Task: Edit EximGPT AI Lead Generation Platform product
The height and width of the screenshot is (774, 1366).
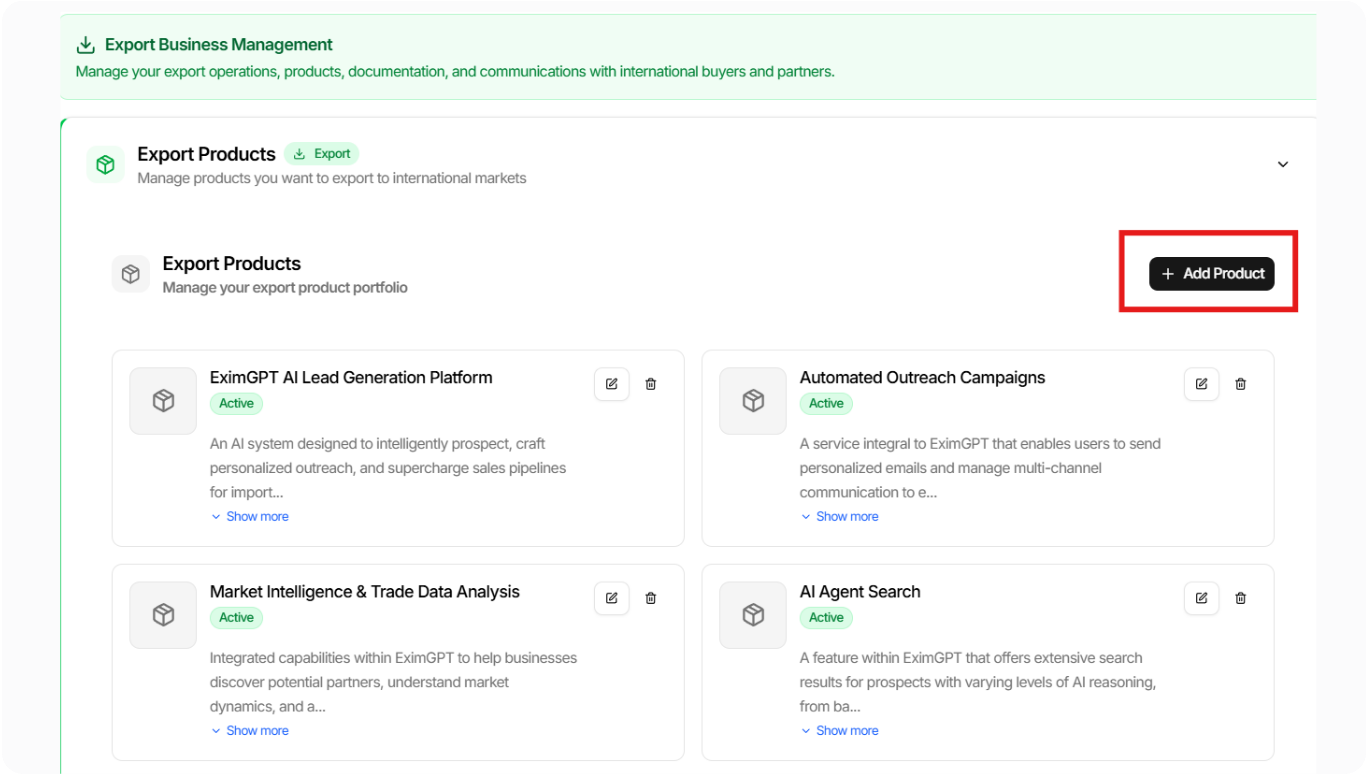Action: (611, 384)
